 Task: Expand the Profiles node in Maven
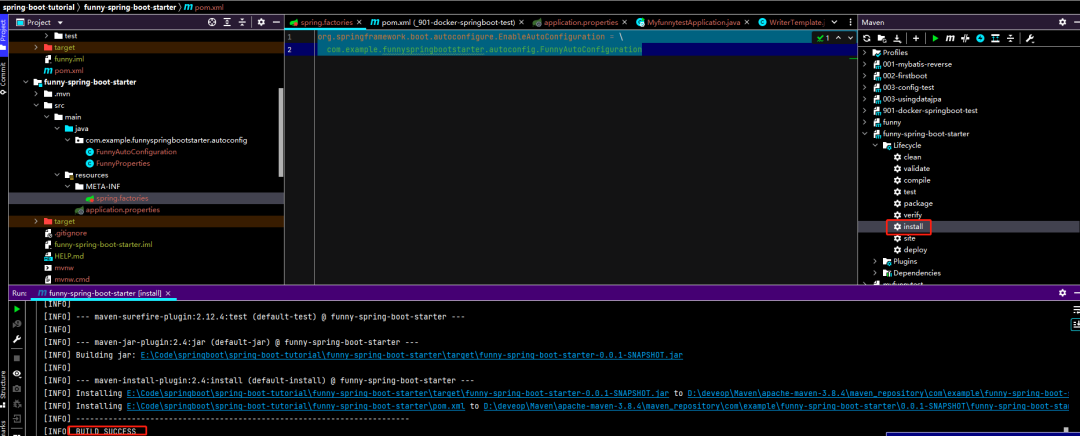(865, 52)
